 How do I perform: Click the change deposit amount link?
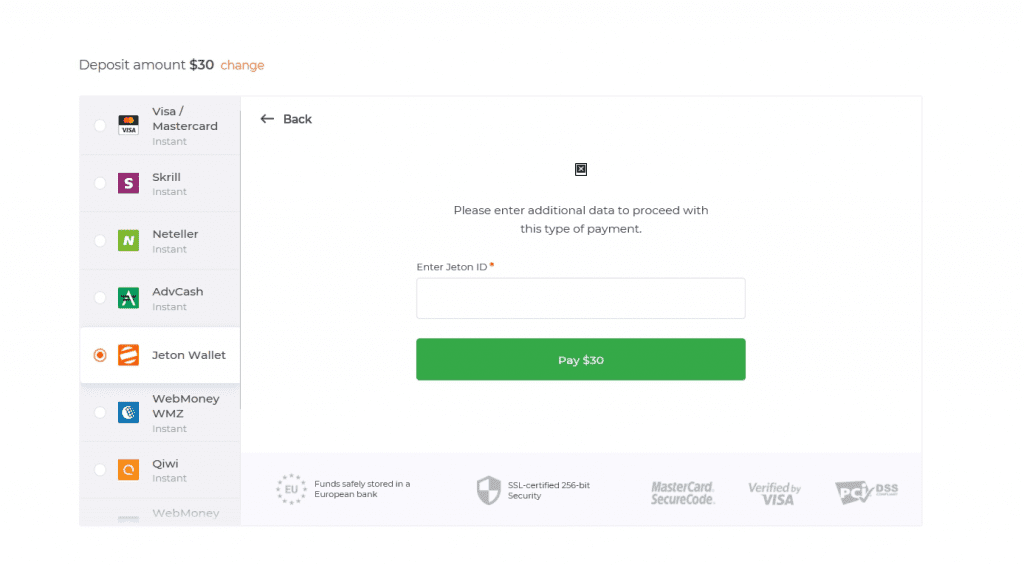tap(242, 65)
